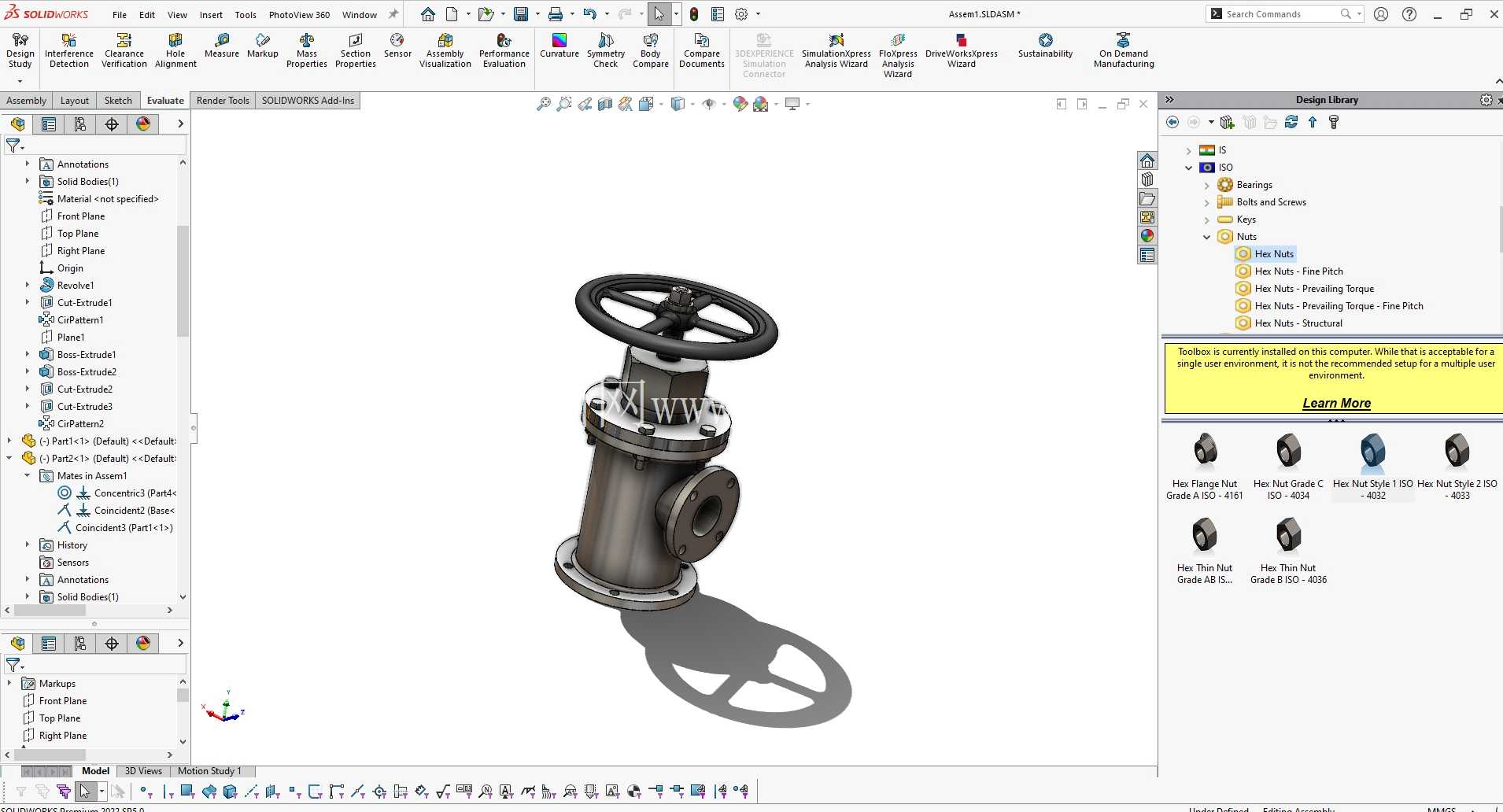Open Design Library settings gear
This screenshot has width=1503, height=812.
pyautogui.click(x=1486, y=100)
